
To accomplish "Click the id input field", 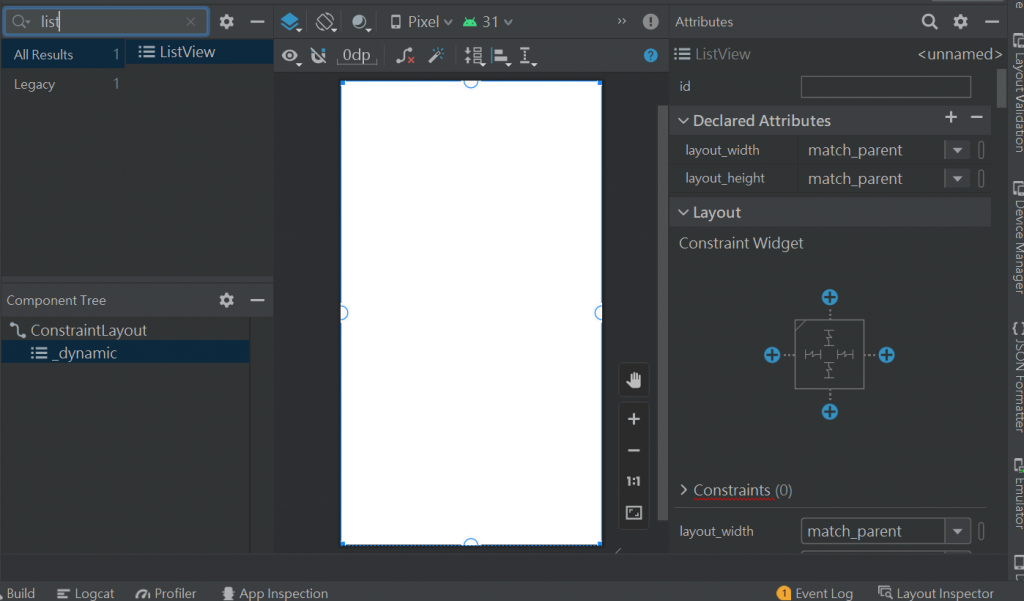I will pos(886,87).
